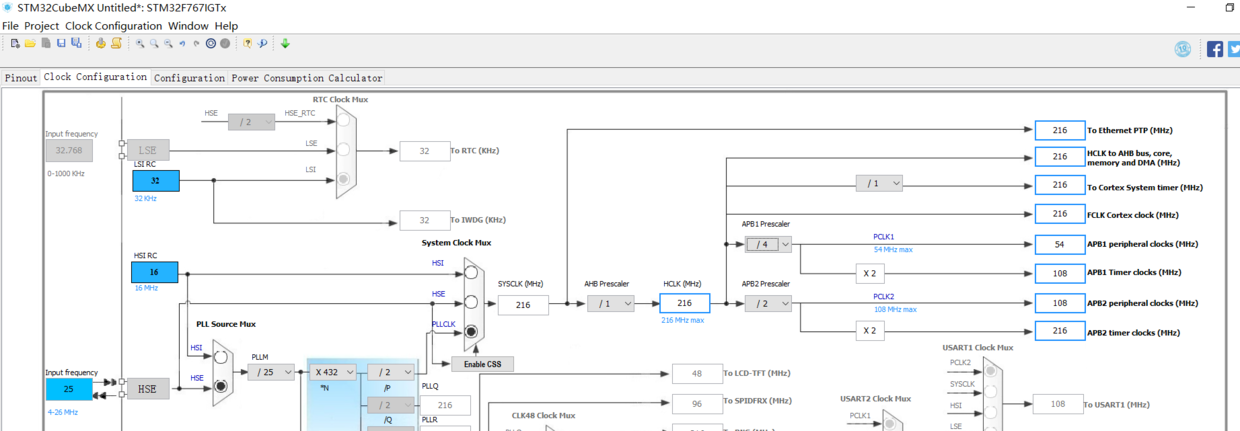
Task: Save the project with the floppy icon
Action: (61, 44)
